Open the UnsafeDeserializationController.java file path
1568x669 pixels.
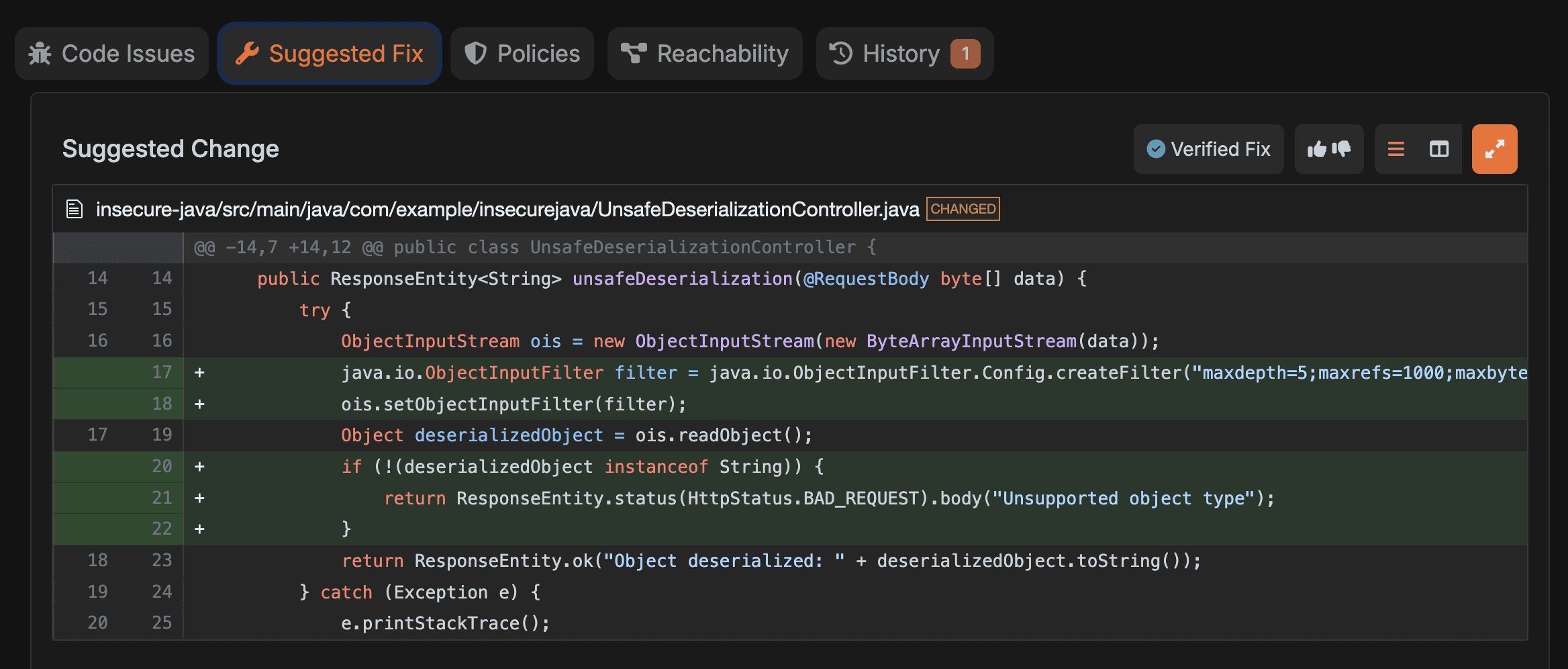pyautogui.click(x=507, y=210)
